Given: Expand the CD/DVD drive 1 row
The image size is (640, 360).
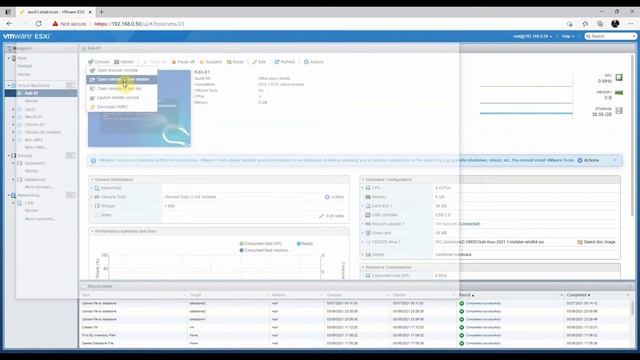Looking at the screenshot, I should click(x=362, y=242).
